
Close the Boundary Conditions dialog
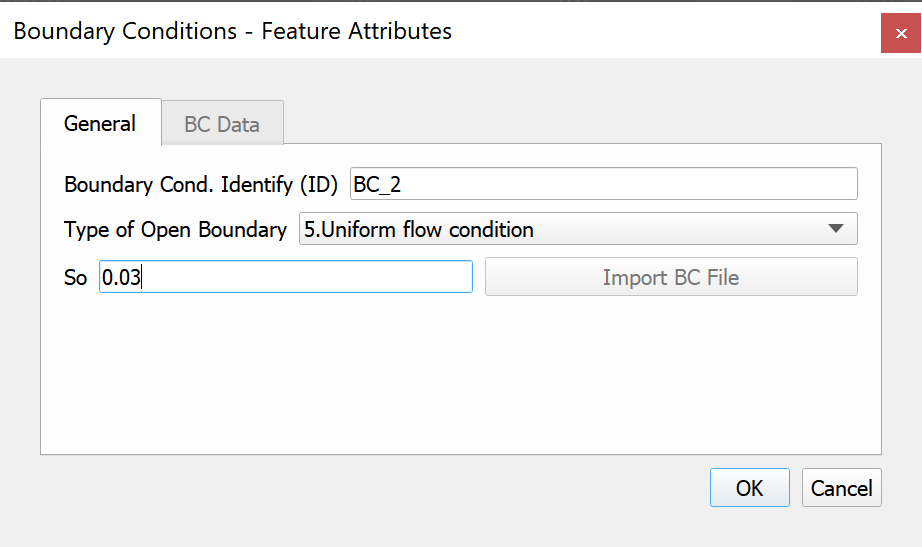[900, 32]
